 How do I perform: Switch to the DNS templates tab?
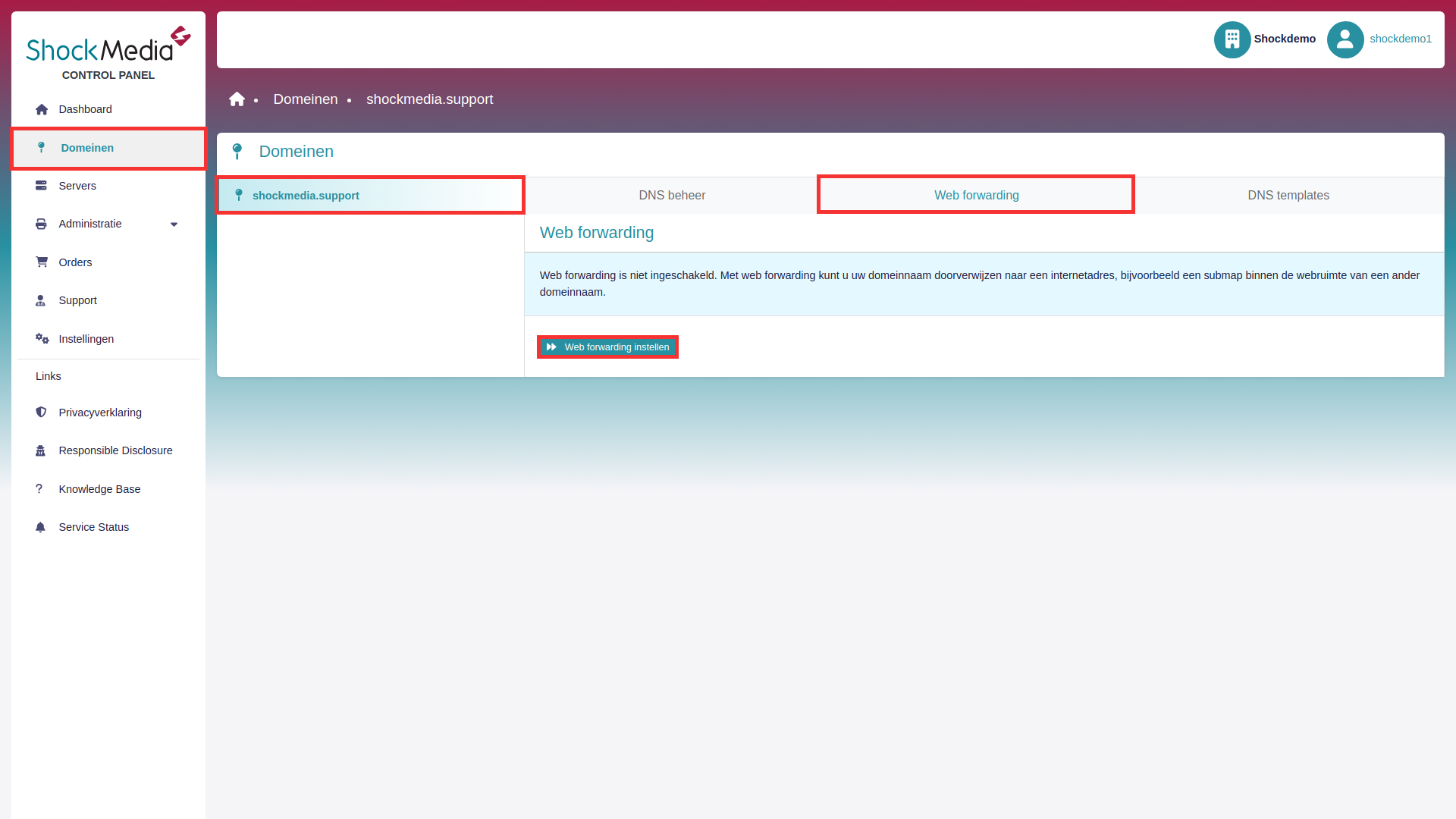(x=1288, y=195)
